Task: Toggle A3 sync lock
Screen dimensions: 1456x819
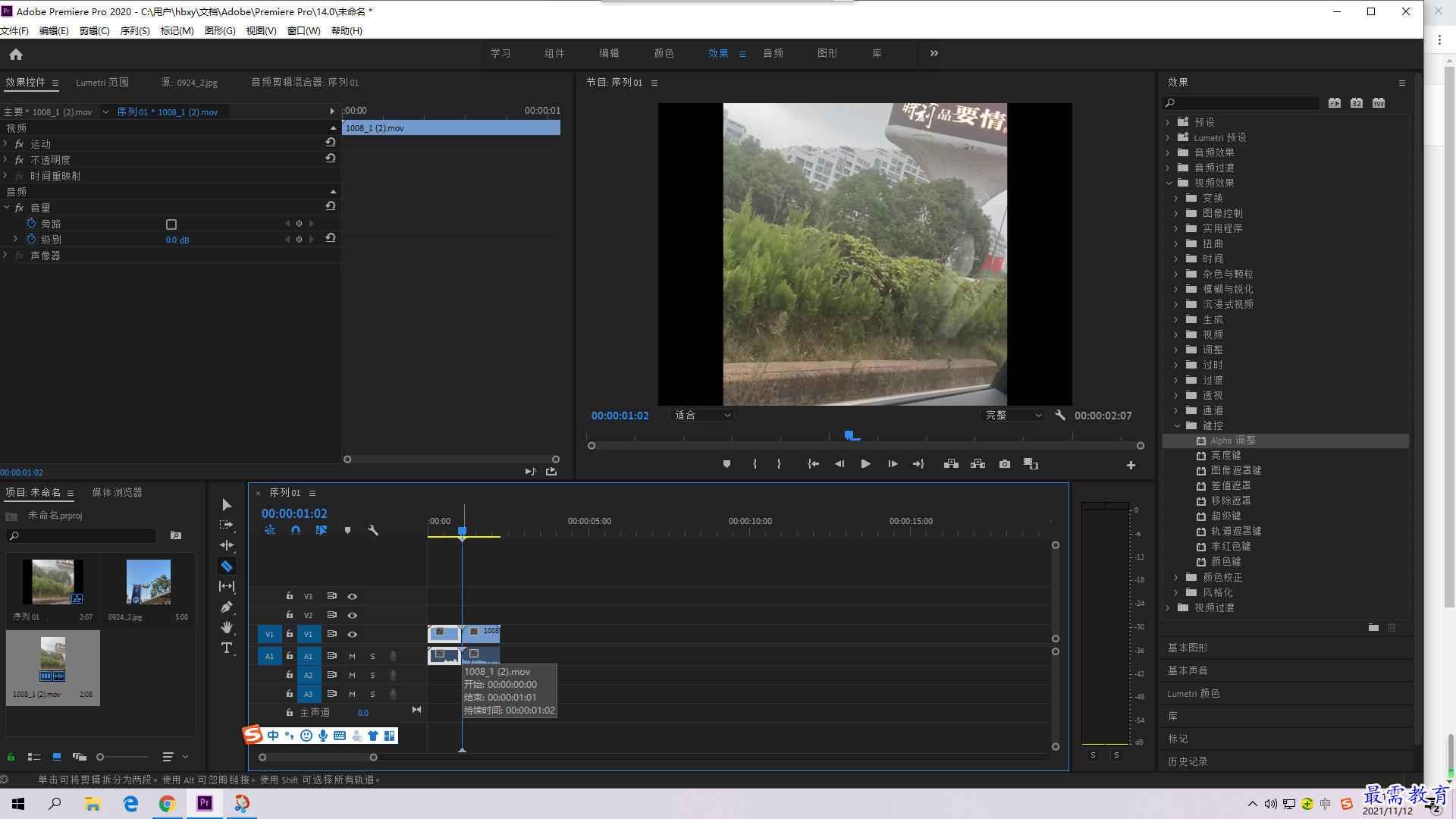Action: (x=331, y=694)
